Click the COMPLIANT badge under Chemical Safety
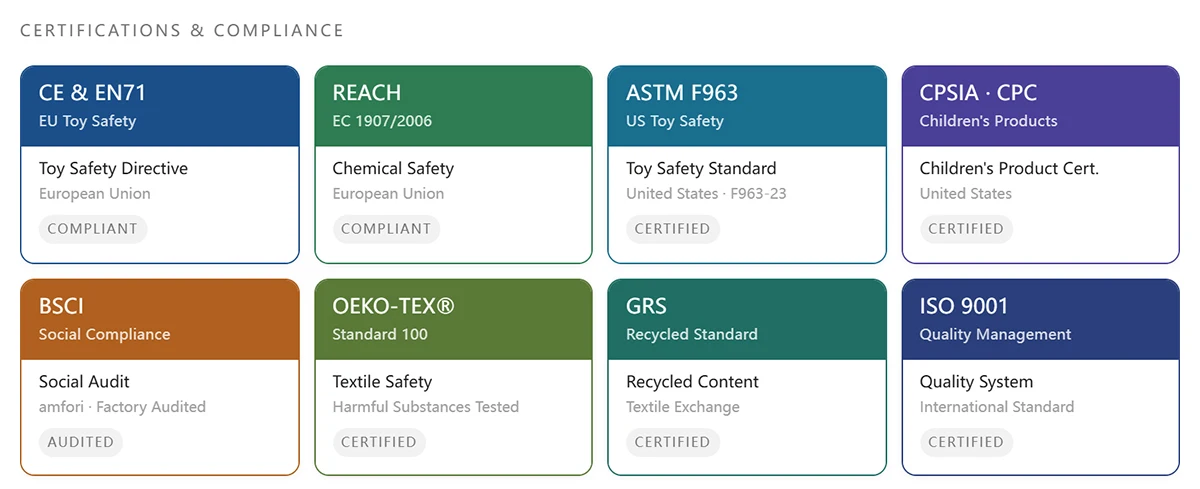 coord(386,229)
